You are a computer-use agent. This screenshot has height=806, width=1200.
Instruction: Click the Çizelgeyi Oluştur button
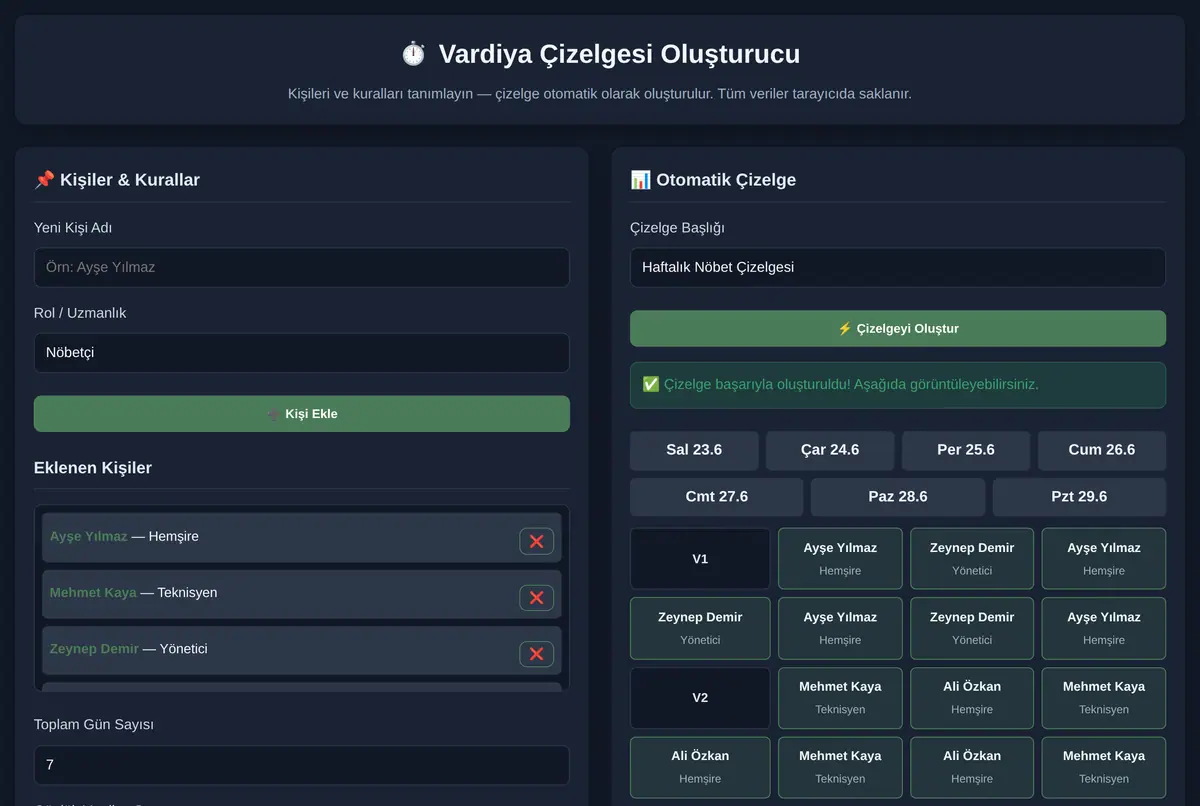point(898,328)
